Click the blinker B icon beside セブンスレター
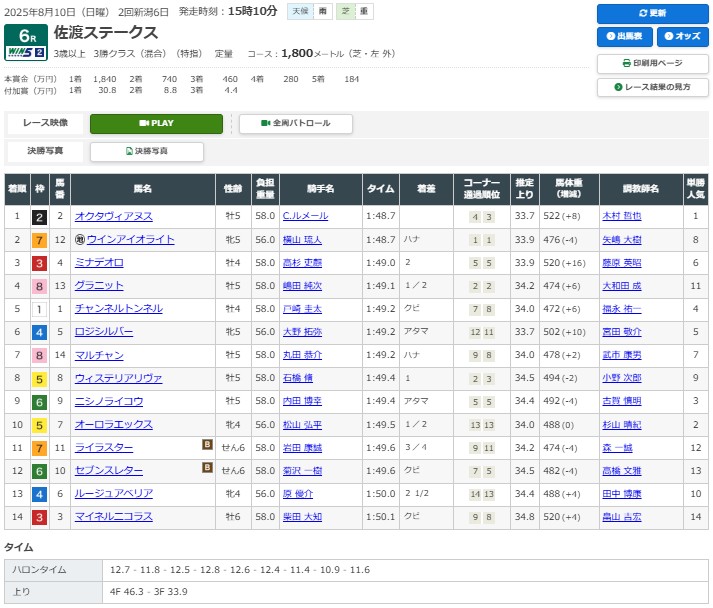 pos(207,468)
